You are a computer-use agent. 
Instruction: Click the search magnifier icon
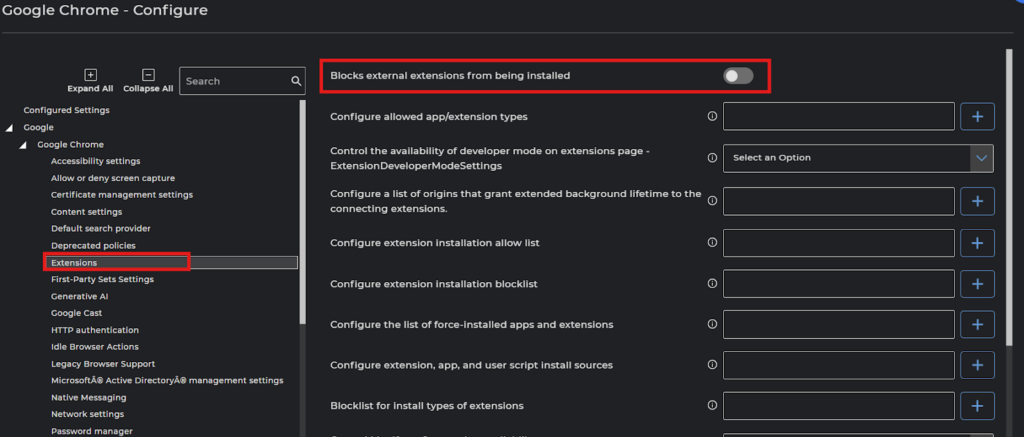296,81
